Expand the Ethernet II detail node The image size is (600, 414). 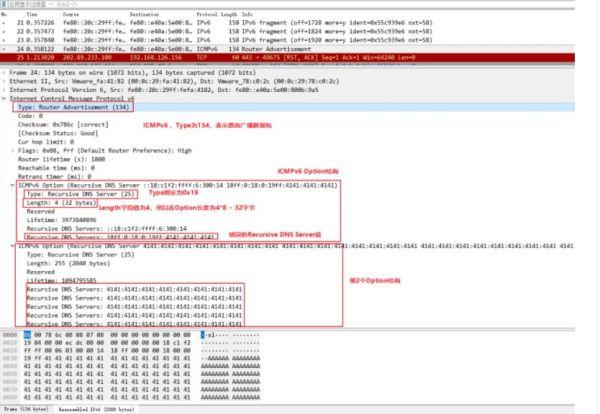click(x=4, y=81)
